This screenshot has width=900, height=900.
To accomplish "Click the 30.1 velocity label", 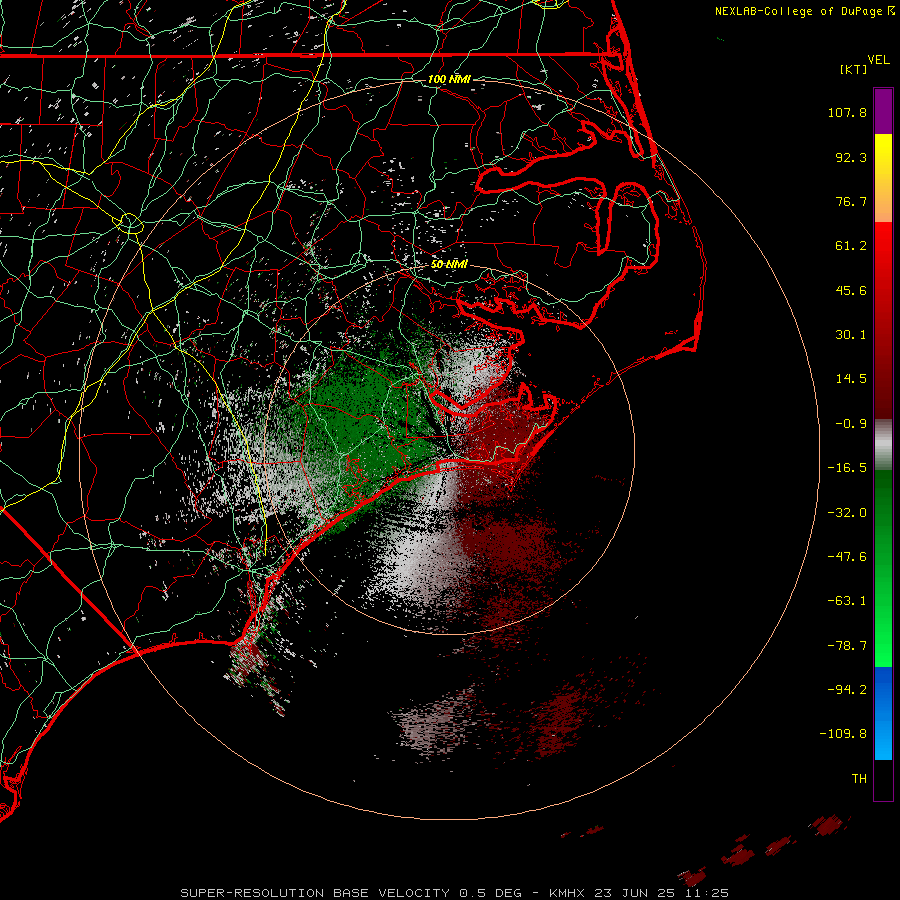I will point(851,335).
